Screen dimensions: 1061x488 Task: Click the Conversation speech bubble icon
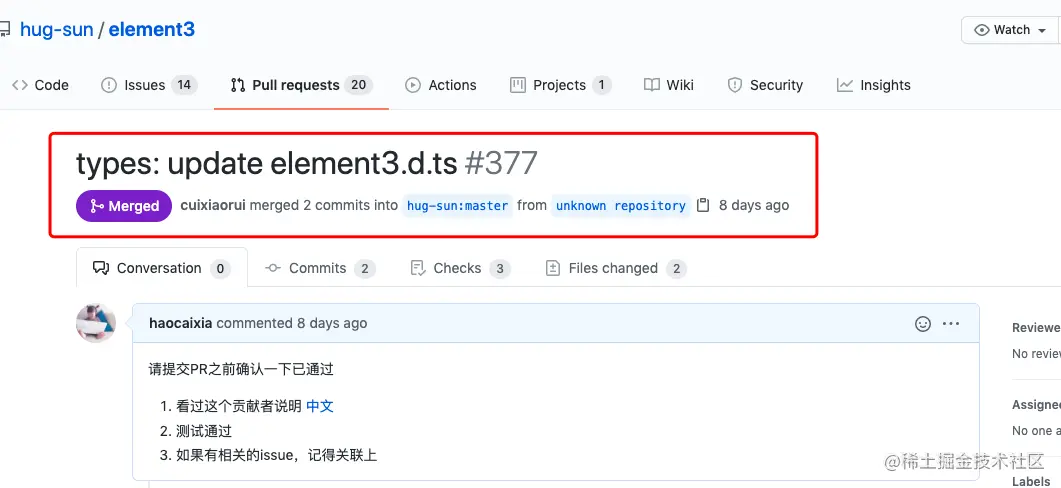point(101,268)
